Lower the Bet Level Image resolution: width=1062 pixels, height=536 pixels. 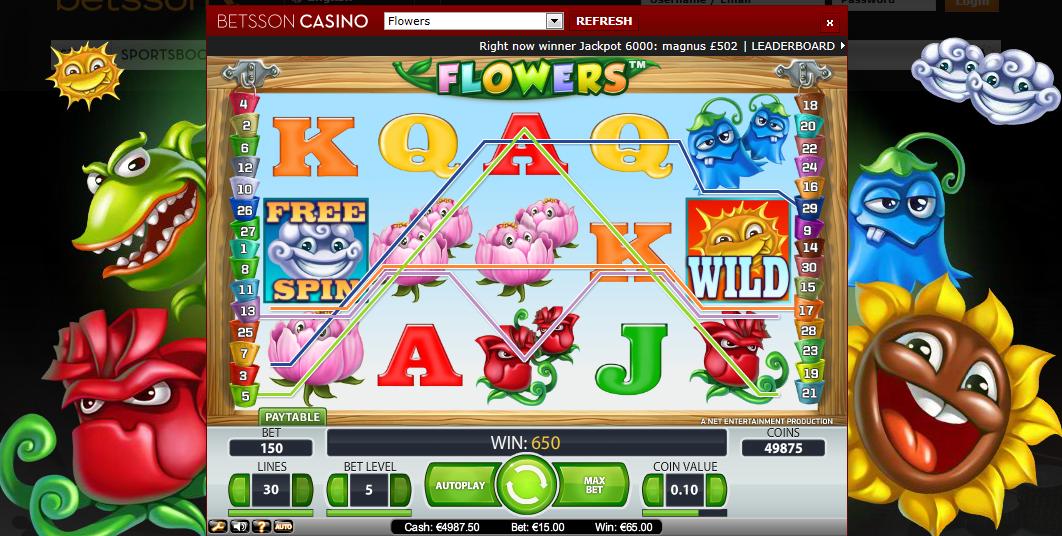pos(337,490)
